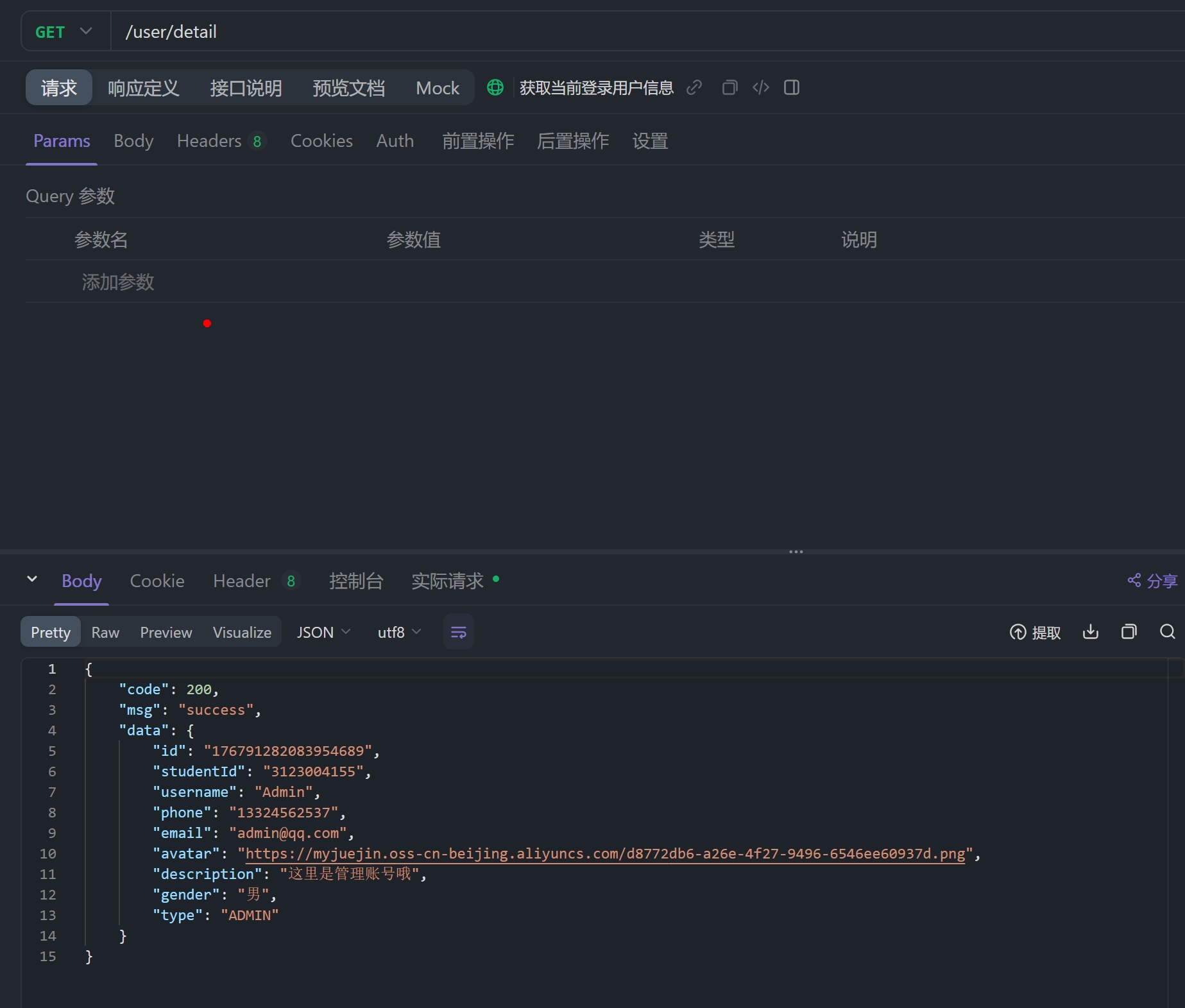
Task: Download the response with the download icon
Action: coord(1091,632)
